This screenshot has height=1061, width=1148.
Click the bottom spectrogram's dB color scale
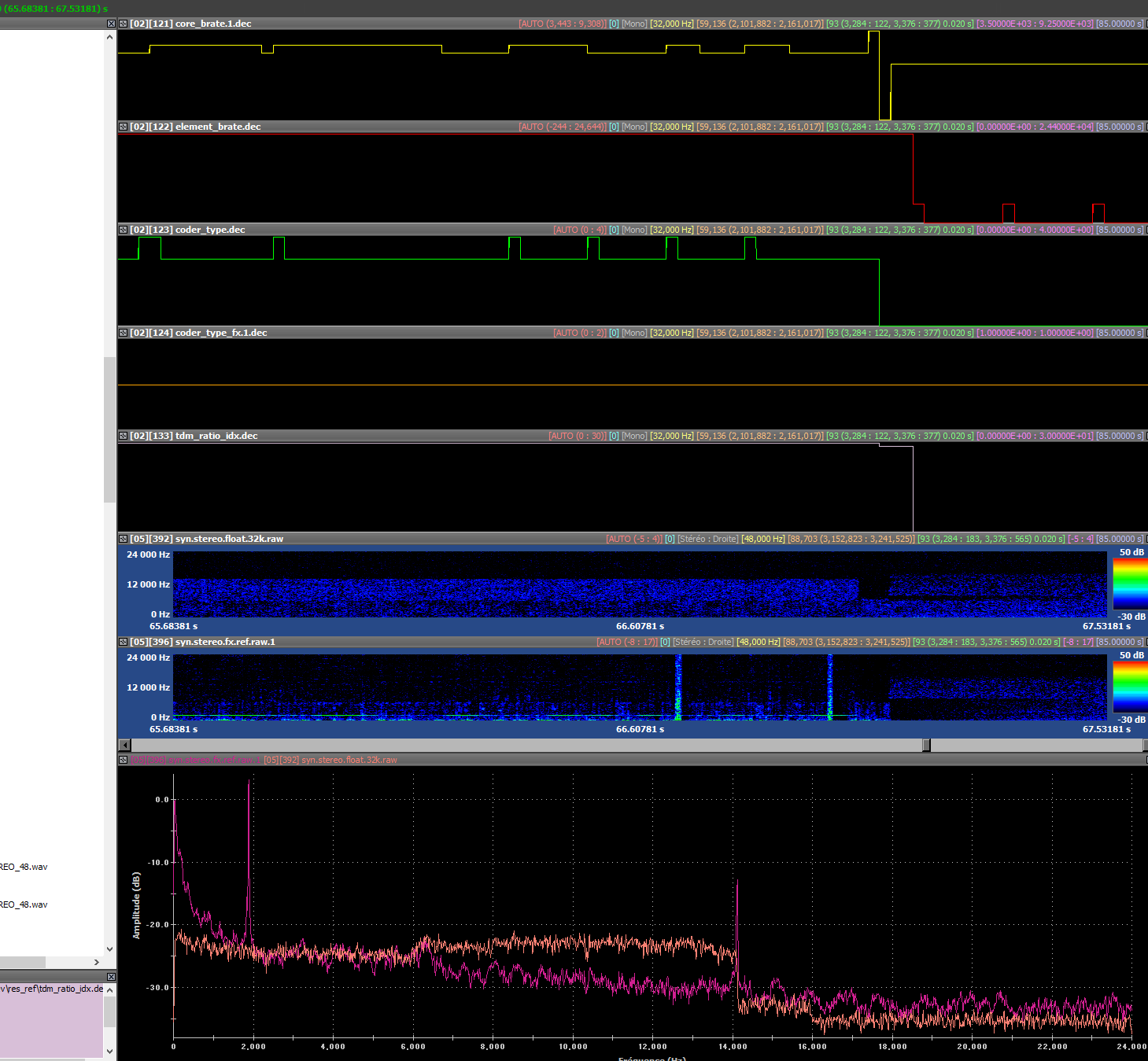(x=1129, y=687)
